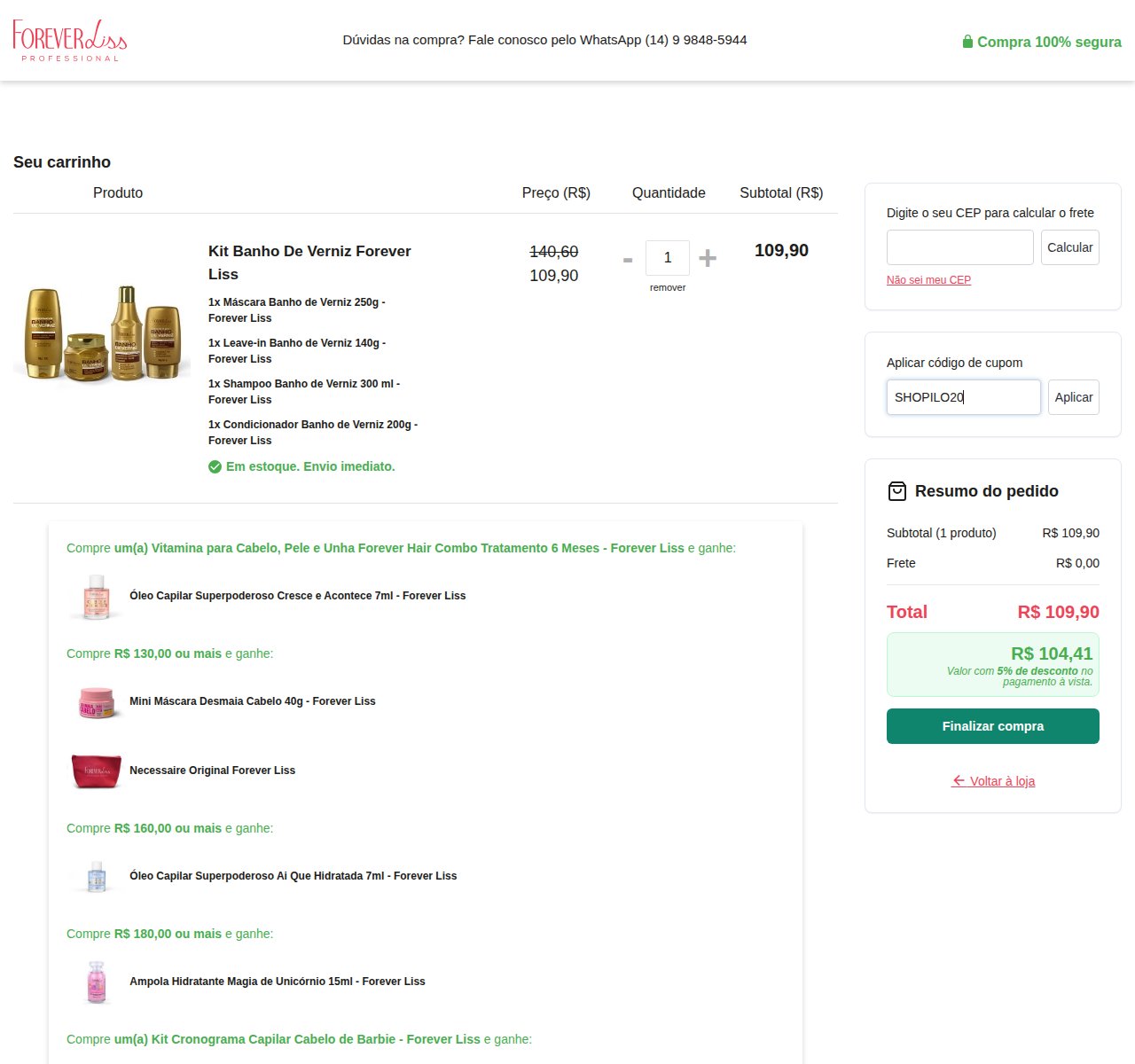
Task: Click Finalizar compra button
Action: (993, 726)
